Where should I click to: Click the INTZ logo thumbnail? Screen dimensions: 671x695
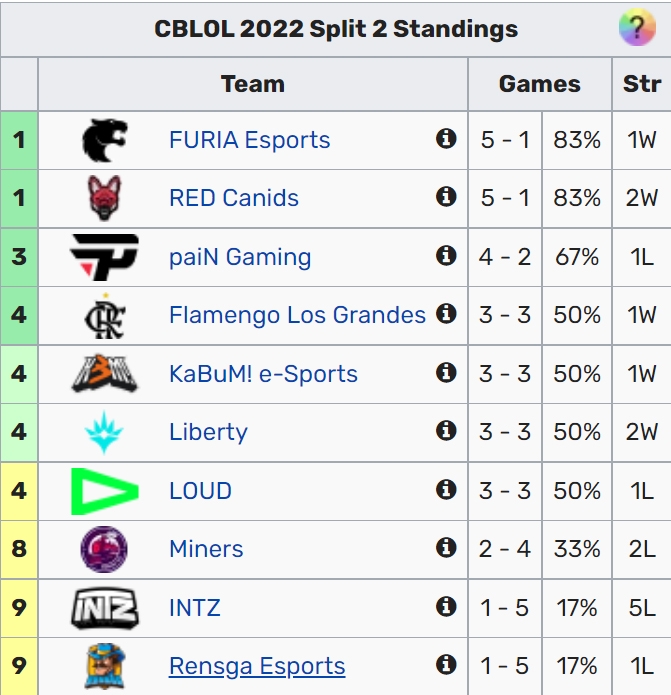(105, 608)
